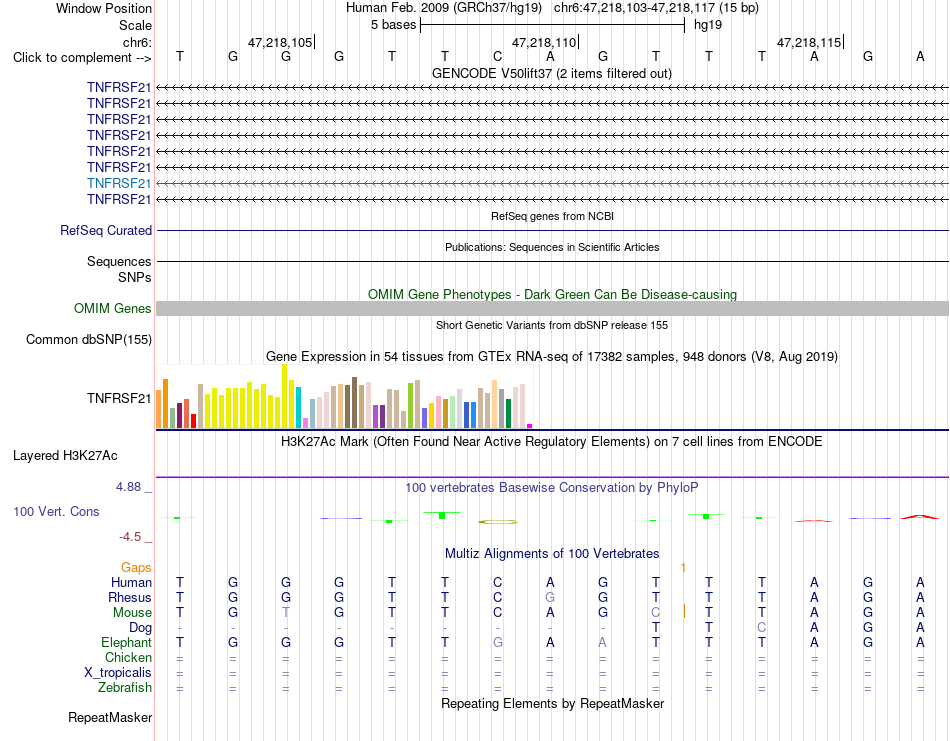950x741 pixels.
Task: Open 'Repeating Elements by RepeatMasker' track title
Action: coord(553,704)
